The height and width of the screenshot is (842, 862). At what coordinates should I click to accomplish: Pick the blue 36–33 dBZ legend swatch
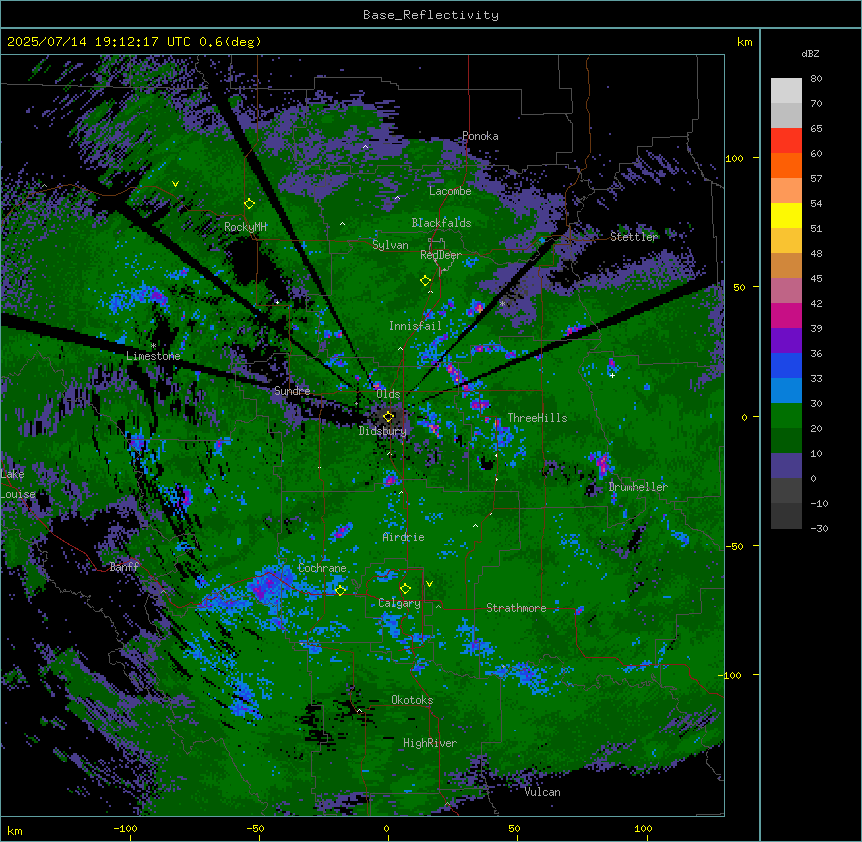[x=786, y=366]
